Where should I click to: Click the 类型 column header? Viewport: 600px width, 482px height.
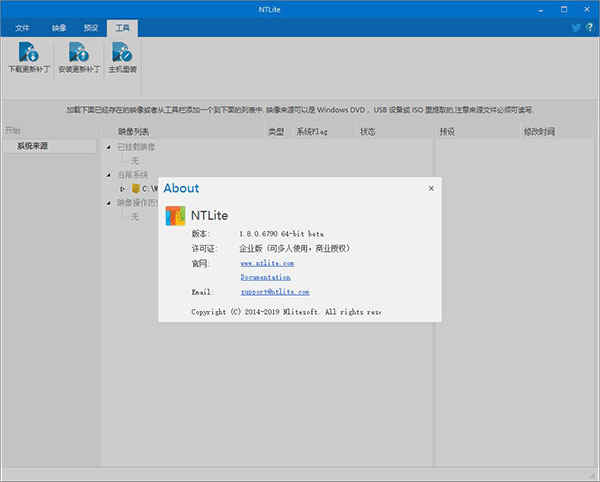[276, 132]
